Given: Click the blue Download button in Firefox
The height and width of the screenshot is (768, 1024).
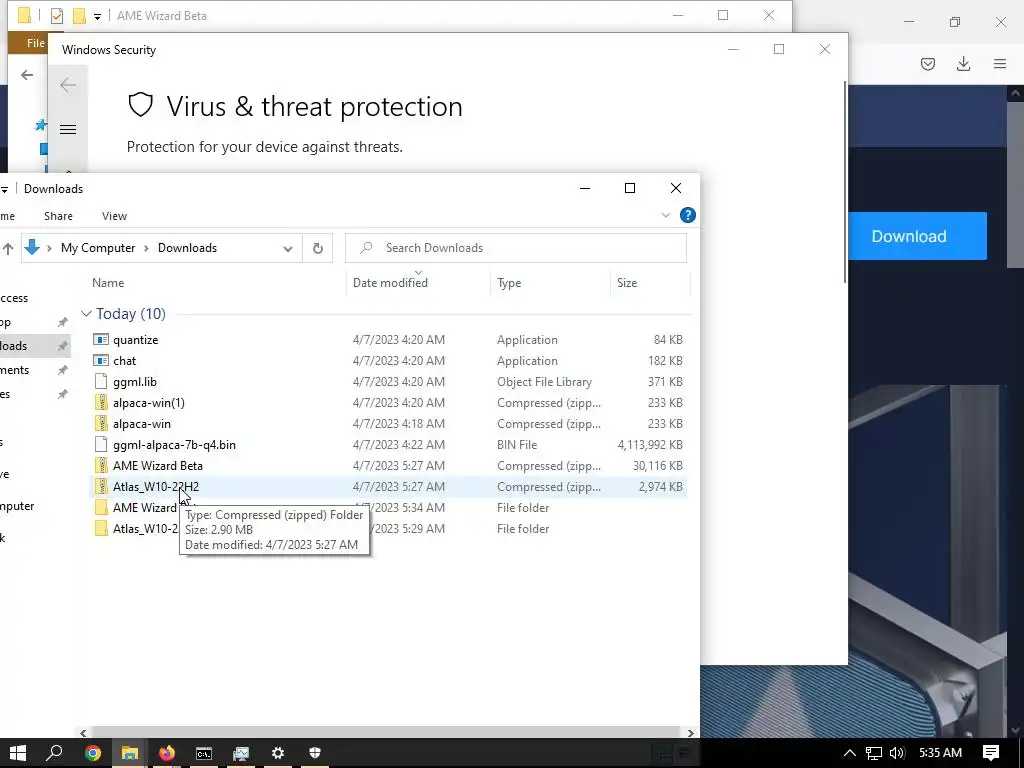Looking at the screenshot, I should click(x=916, y=236).
